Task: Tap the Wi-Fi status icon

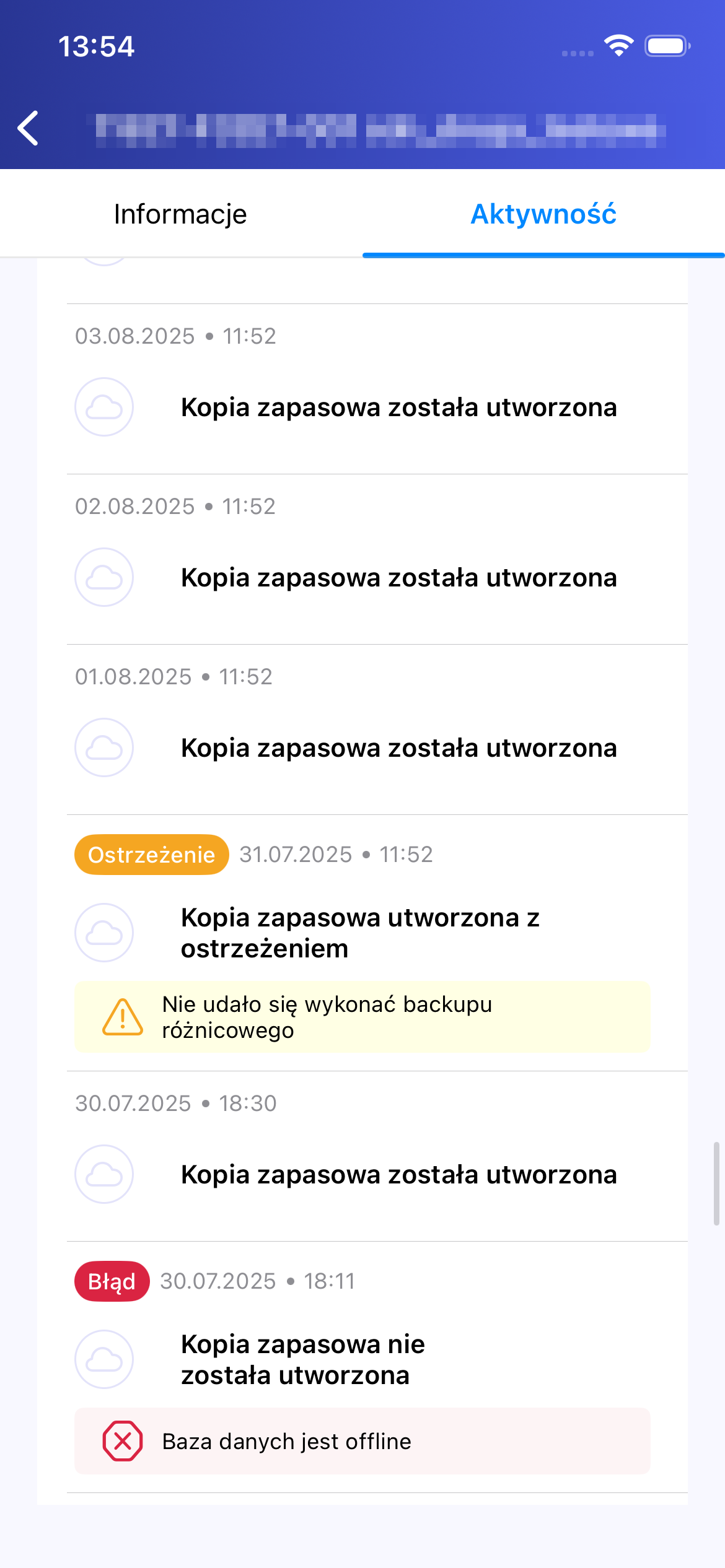Action: click(618, 46)
